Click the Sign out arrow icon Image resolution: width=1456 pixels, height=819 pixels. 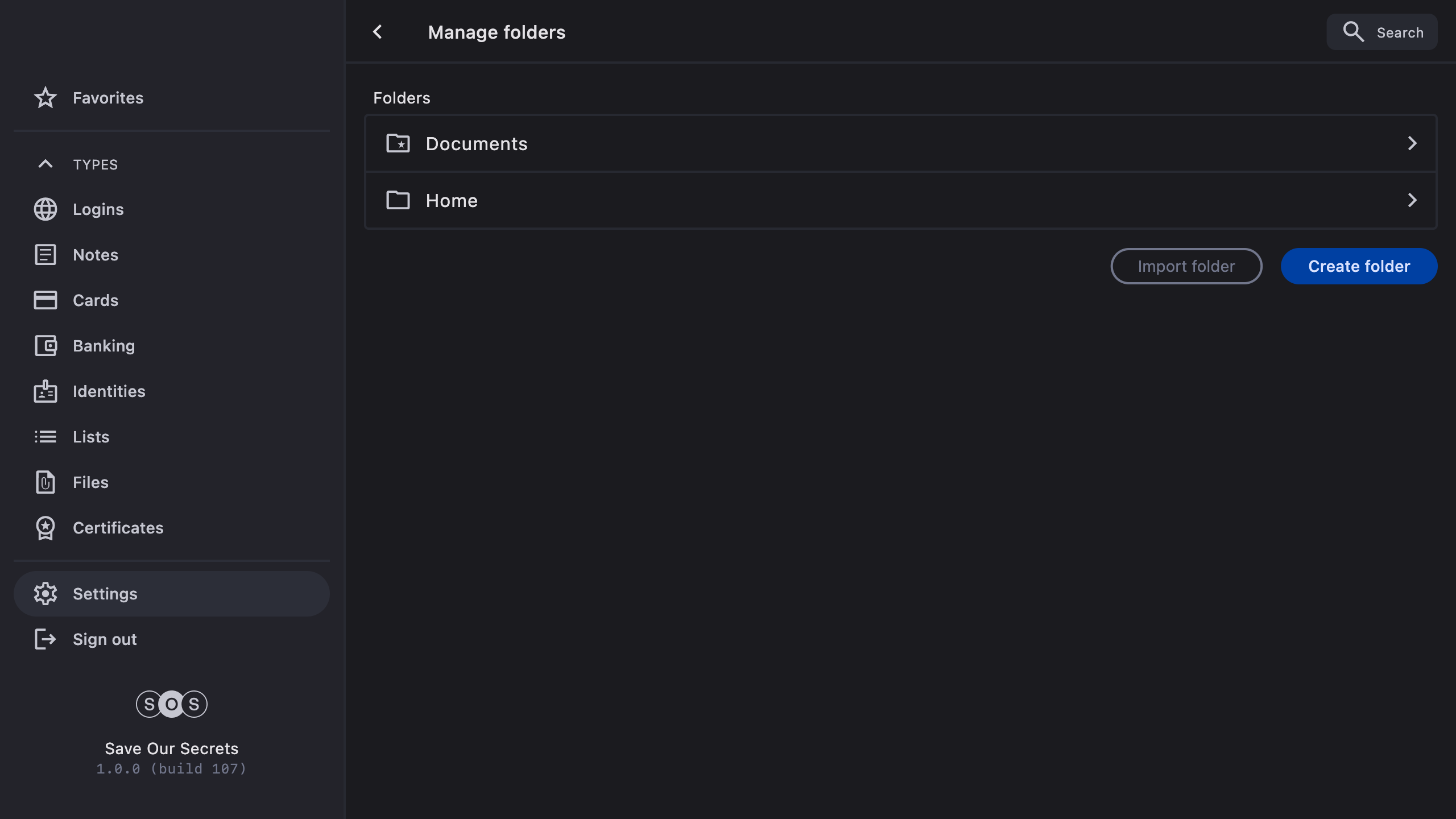point(45,639)
